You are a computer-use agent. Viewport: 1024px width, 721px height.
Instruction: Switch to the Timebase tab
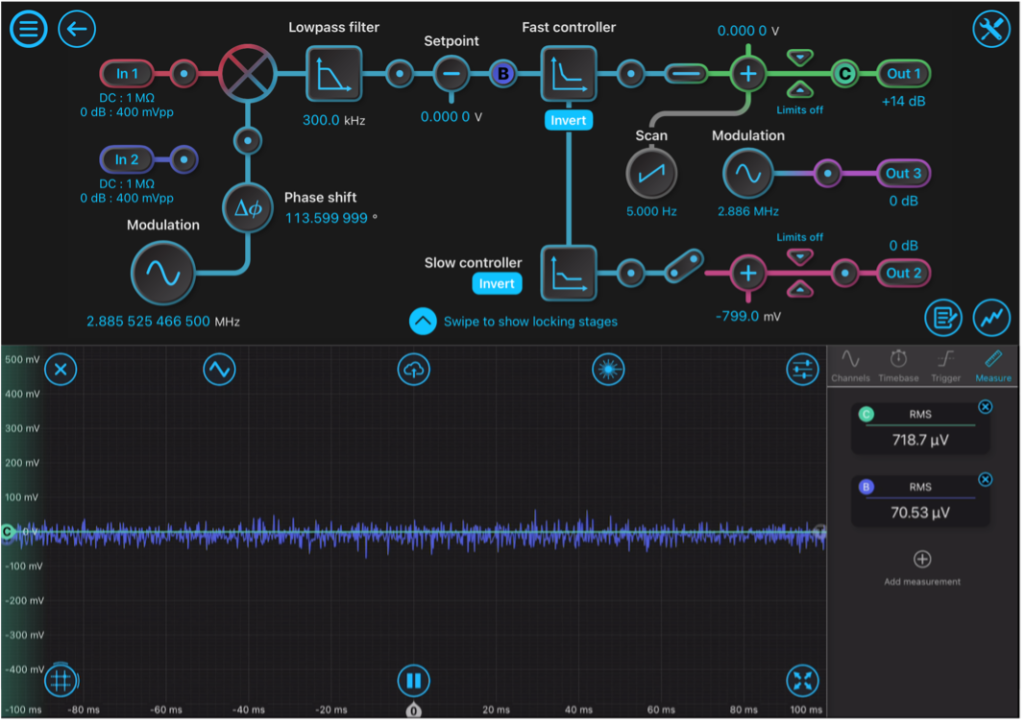click(x=898, y=366)
